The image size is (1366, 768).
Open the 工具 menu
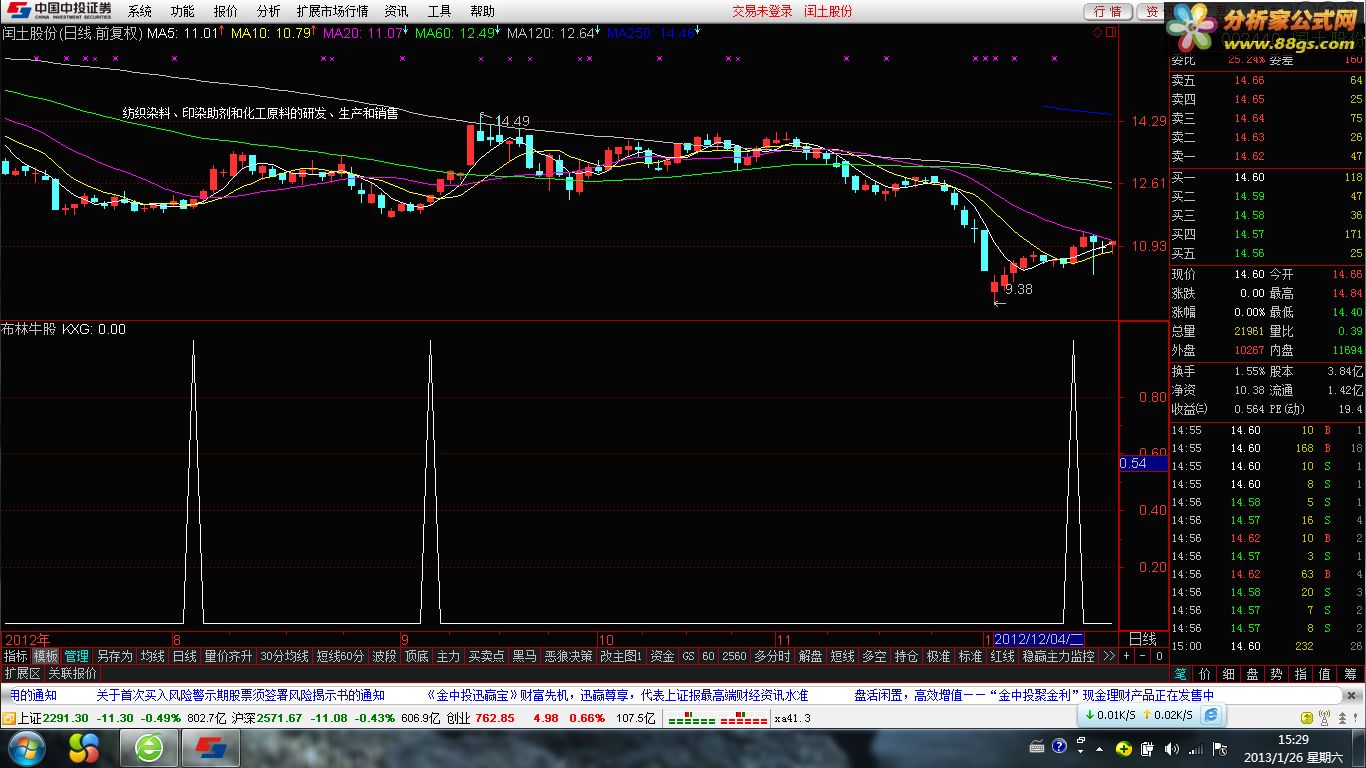(x=439, y=11)
